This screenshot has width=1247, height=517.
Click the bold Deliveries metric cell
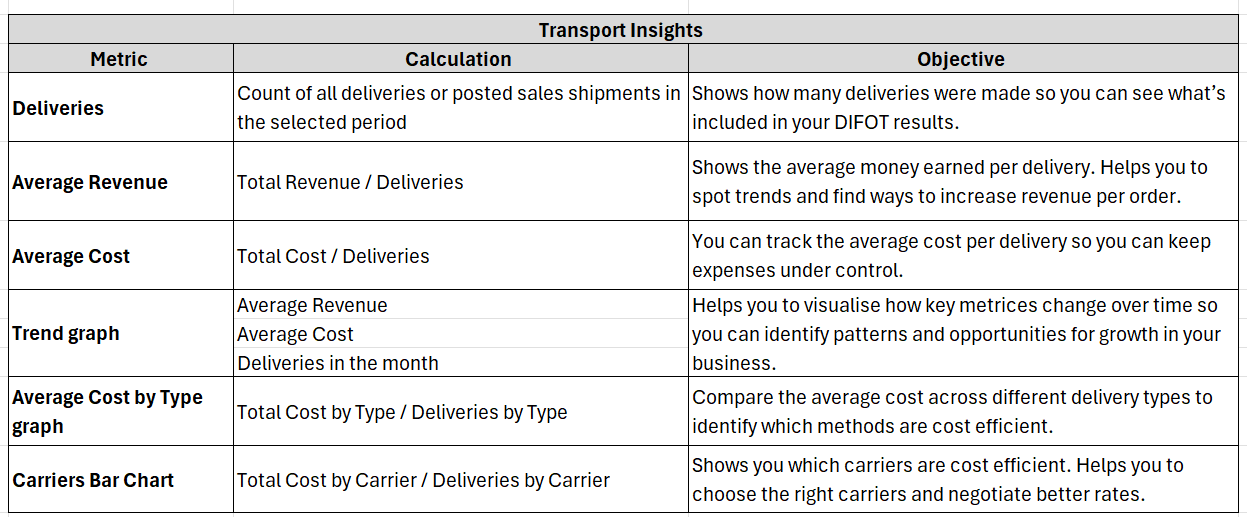pos(58,108)
